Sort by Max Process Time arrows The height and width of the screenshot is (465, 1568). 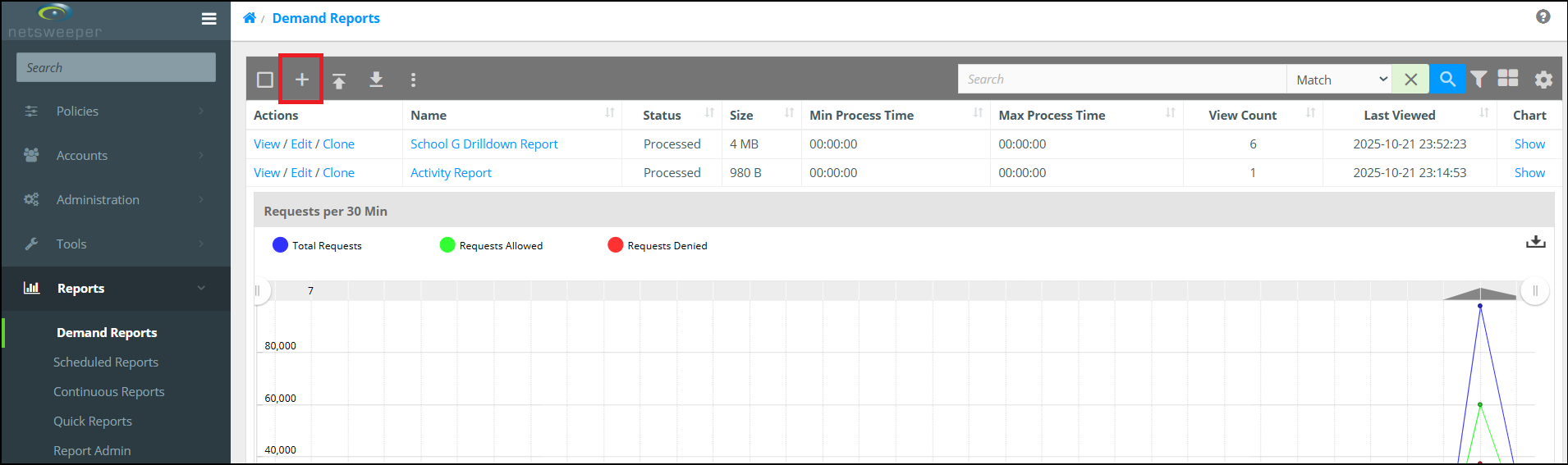[x=1170, y=113]
